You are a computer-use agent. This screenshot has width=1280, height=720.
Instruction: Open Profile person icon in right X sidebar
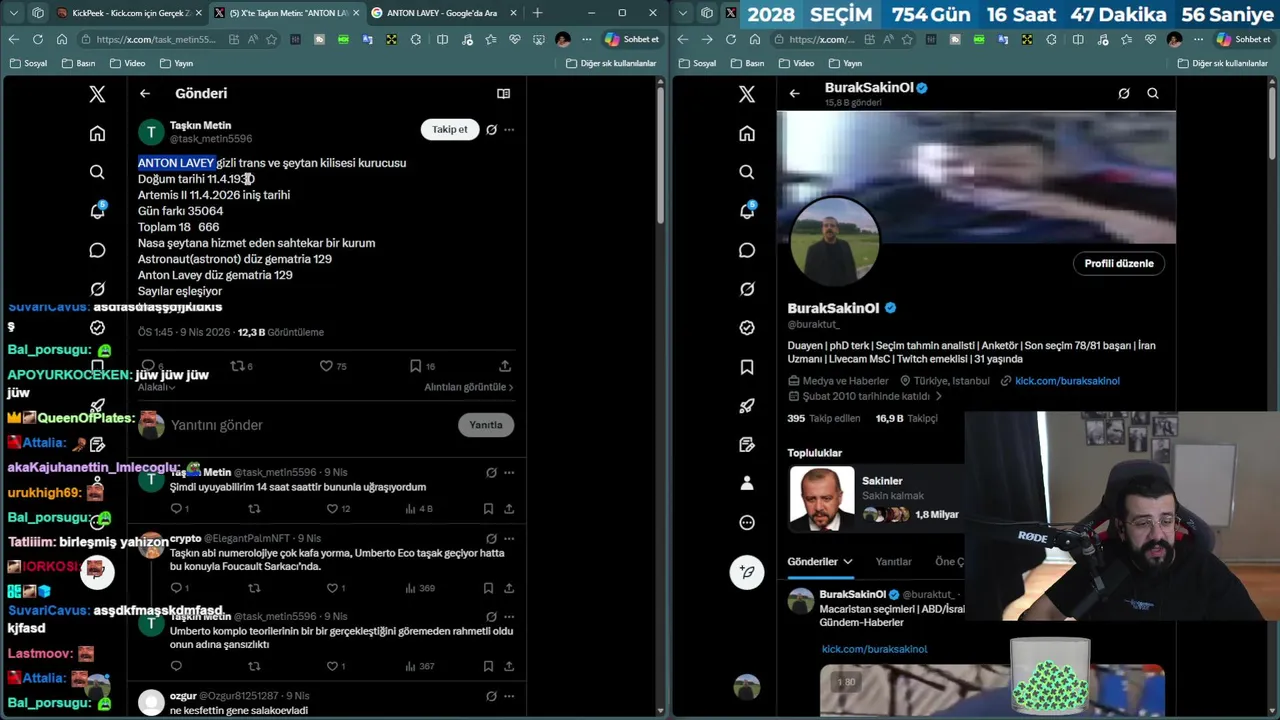coord(747,483)
